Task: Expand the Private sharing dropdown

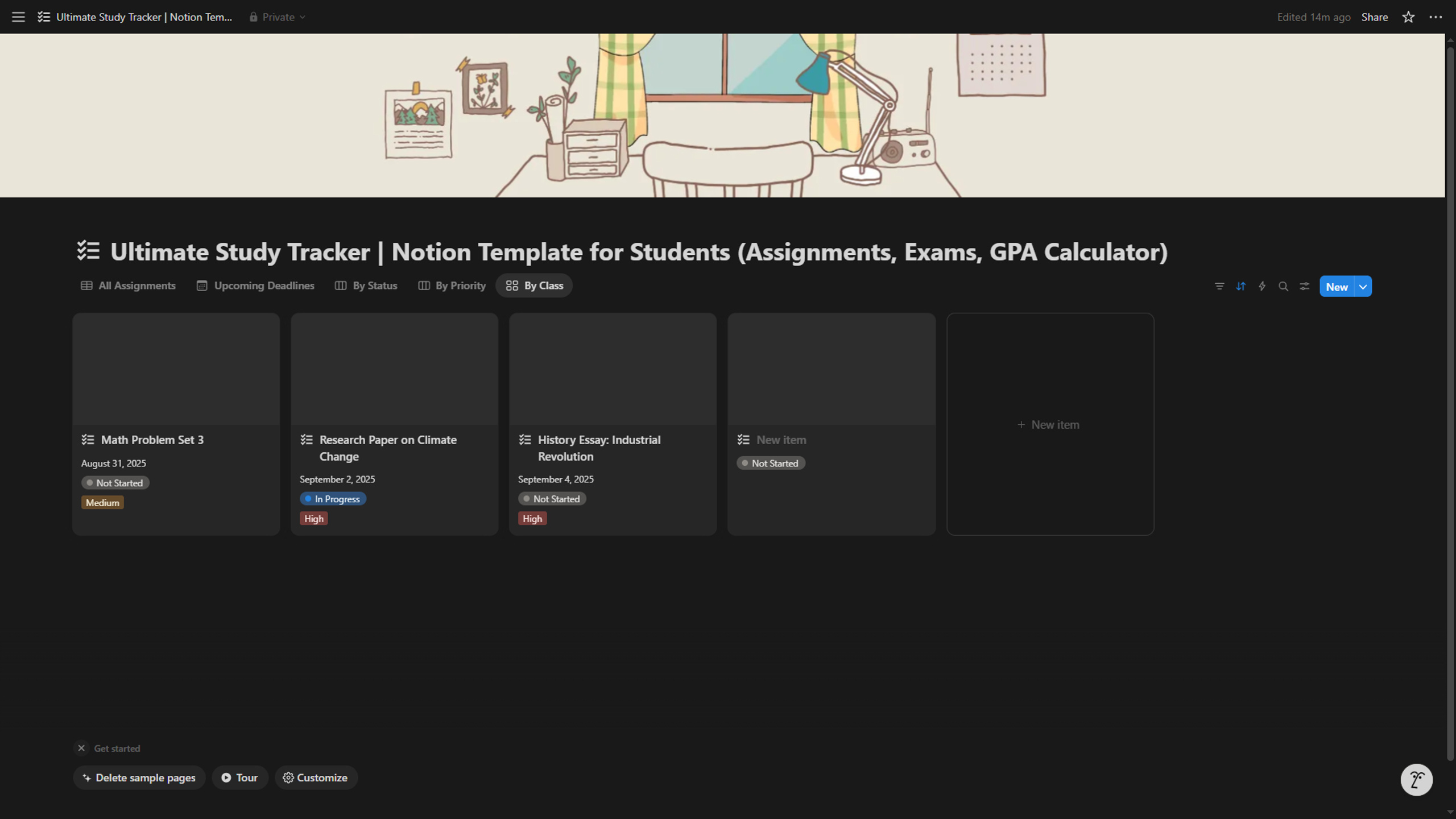Action: point(278,17)
